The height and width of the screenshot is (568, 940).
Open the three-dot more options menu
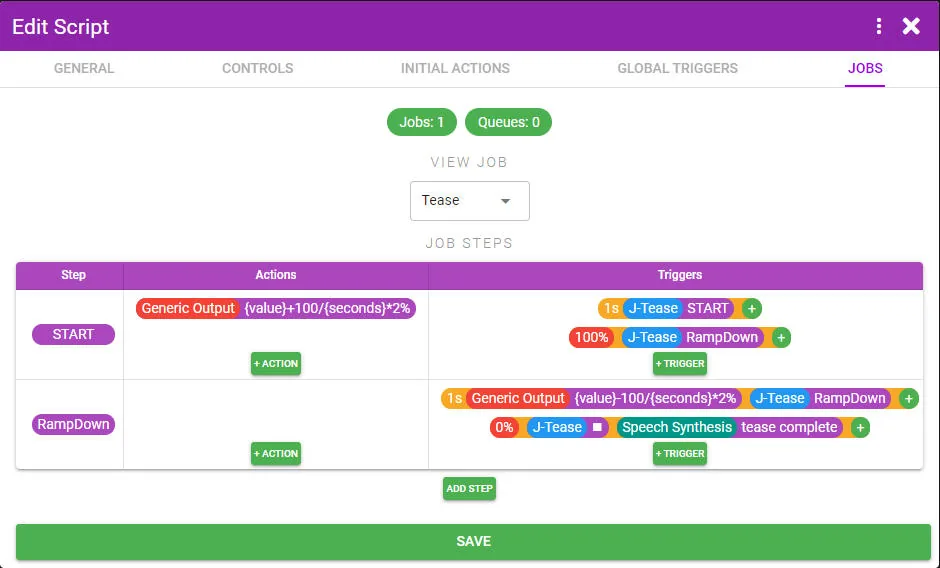[x=878, y=26]
